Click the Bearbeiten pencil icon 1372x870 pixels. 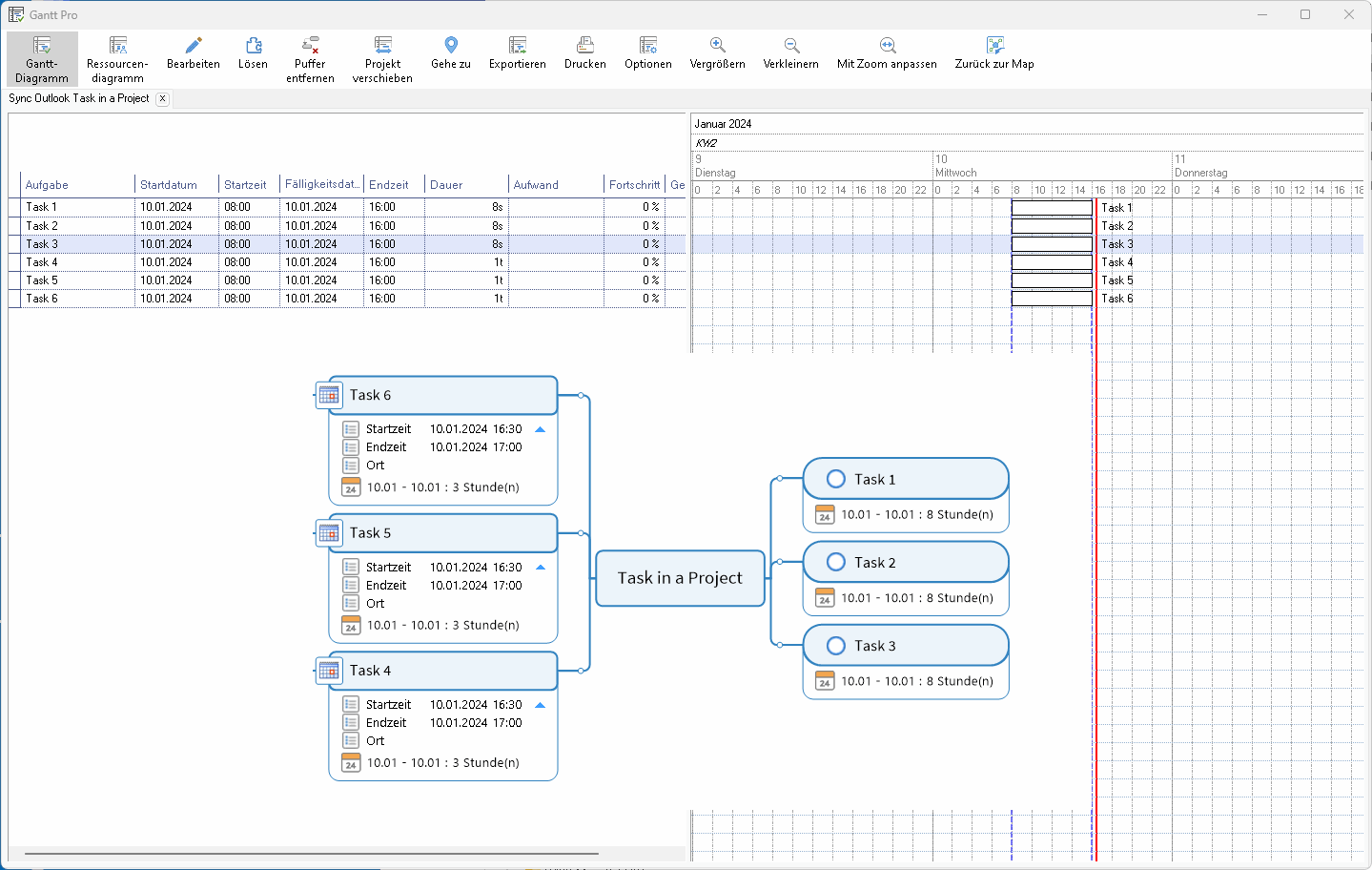(194, 46)
